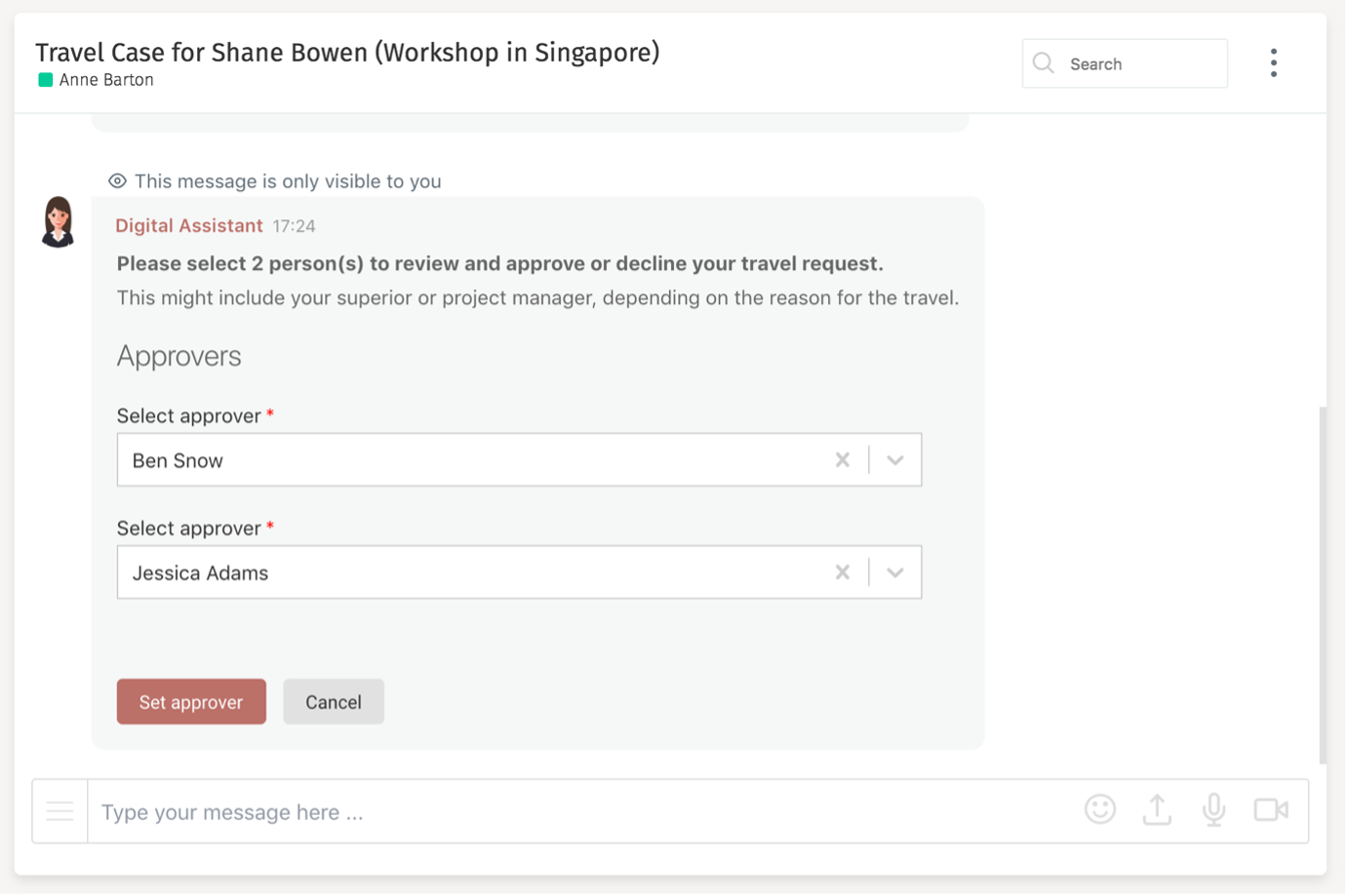The width and height of the screenshot is (1350, 896).
Task: Activate the microphone voice message icon
Action: click(x=1213, y=810)
